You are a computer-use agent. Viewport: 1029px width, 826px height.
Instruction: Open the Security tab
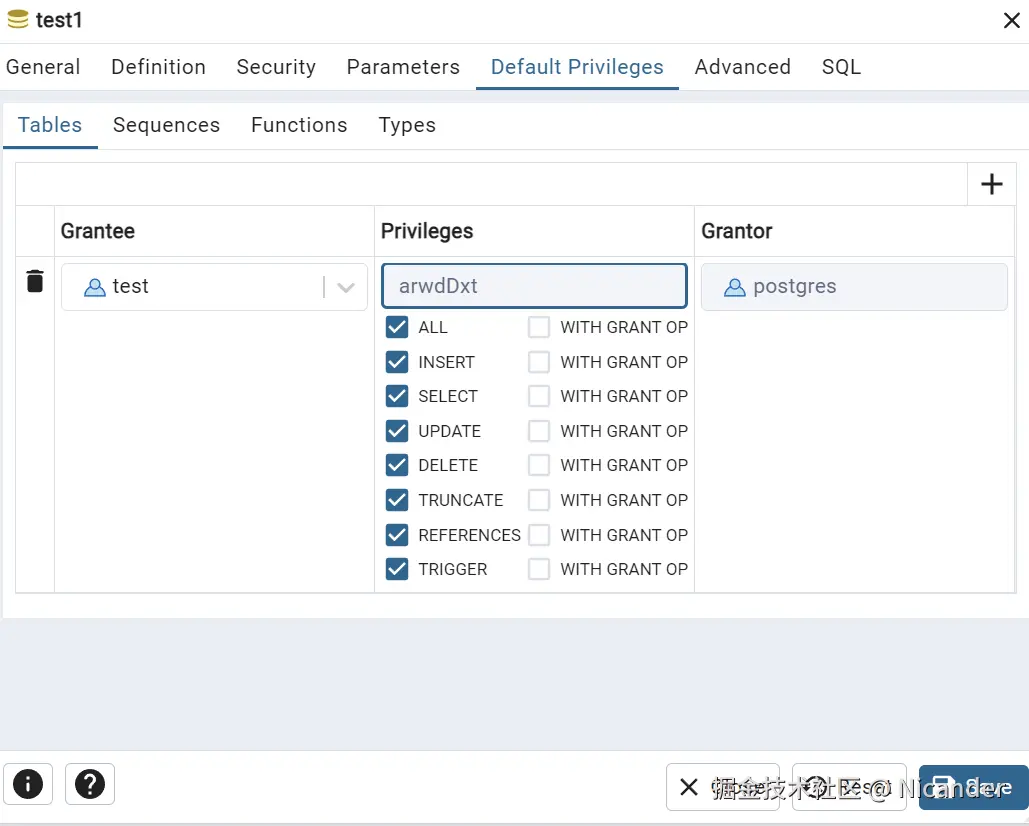(x=276, y=67)
